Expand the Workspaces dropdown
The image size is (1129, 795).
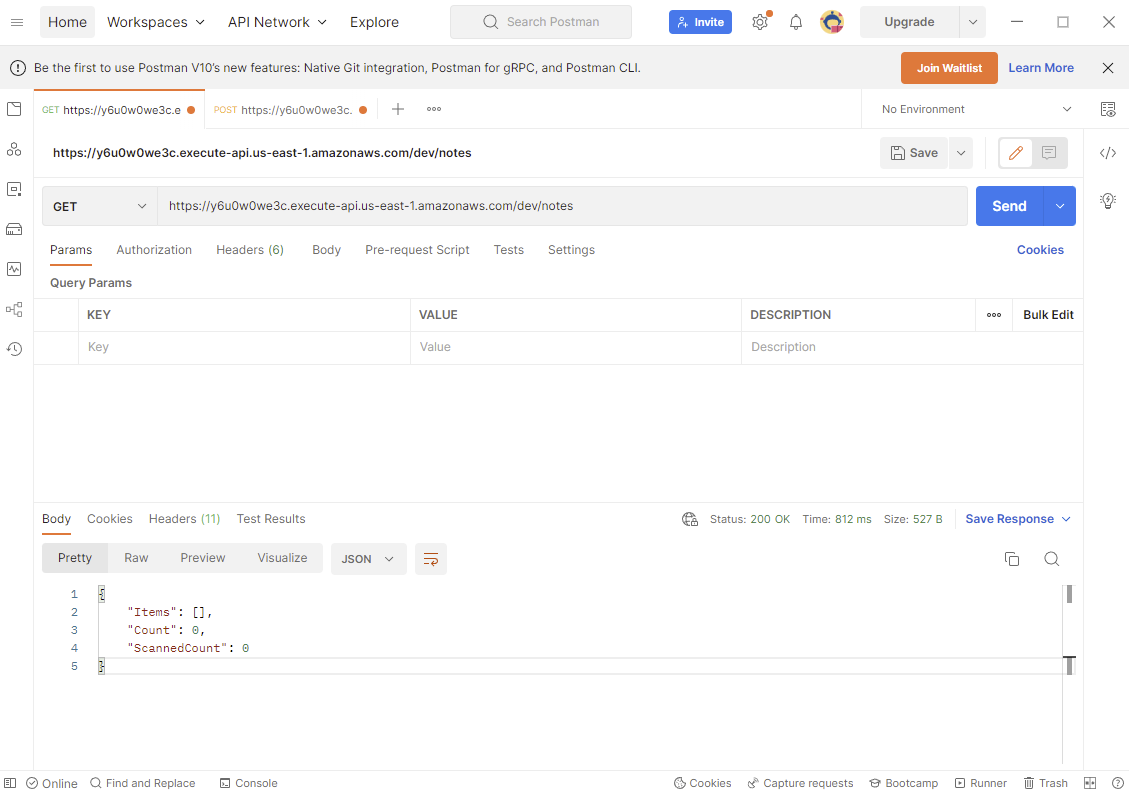[156, 22]
